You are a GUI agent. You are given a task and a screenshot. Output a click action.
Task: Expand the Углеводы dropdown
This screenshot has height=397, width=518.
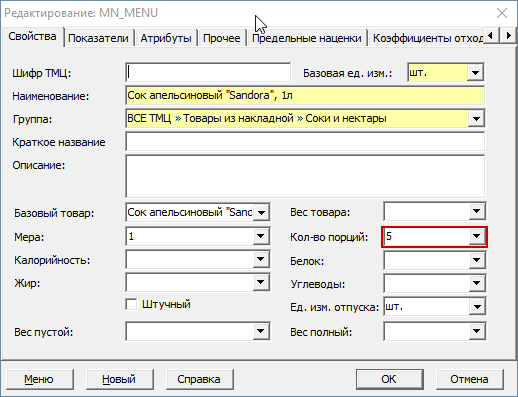[x=477, y=283]
